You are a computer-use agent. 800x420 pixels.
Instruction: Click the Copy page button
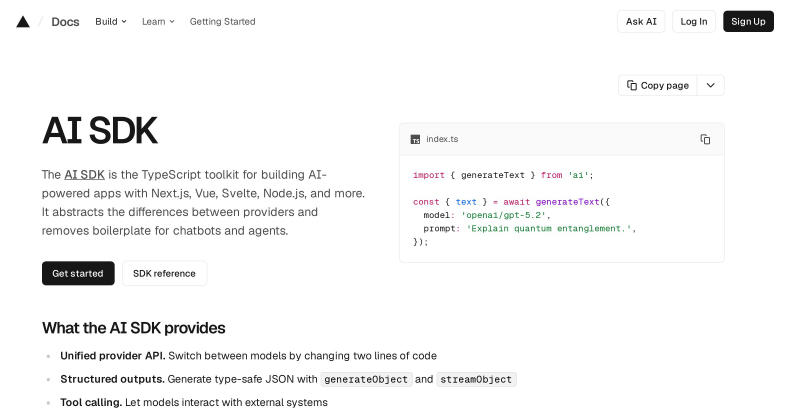click(x=658, y=85)
